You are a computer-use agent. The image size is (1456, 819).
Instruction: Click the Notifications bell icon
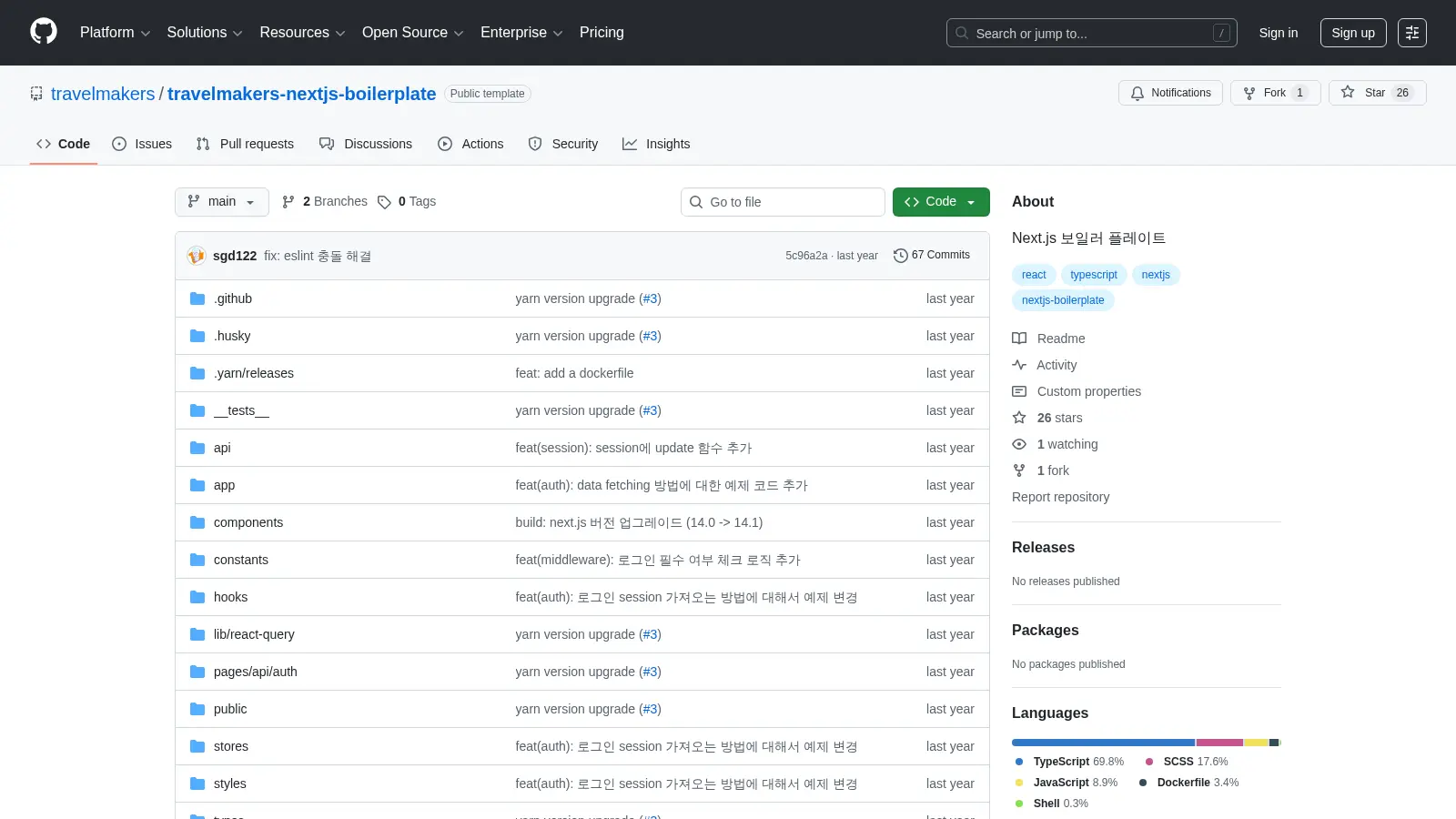pyautogui.click(x=1137, y=93)
